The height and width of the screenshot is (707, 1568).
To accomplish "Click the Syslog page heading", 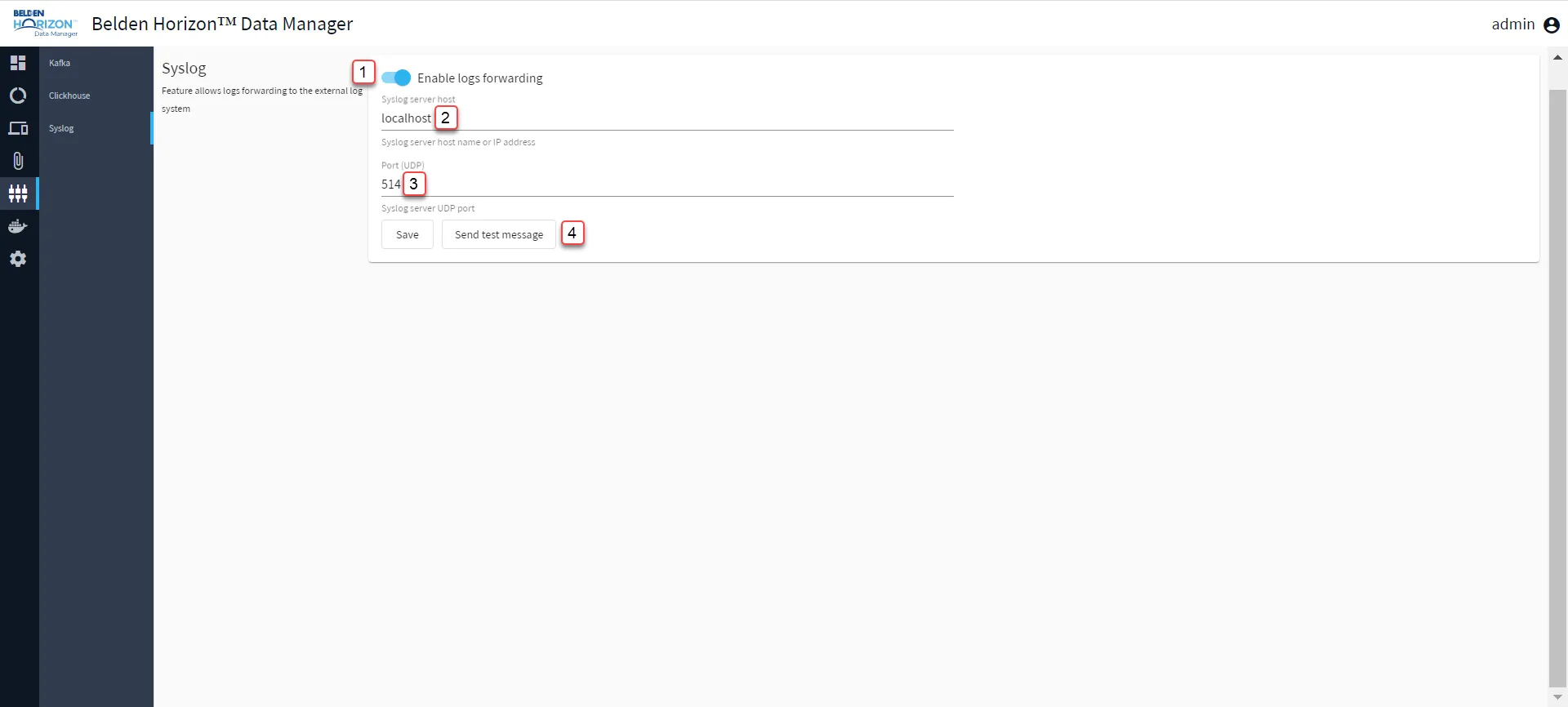I will (x=184, y=69).
